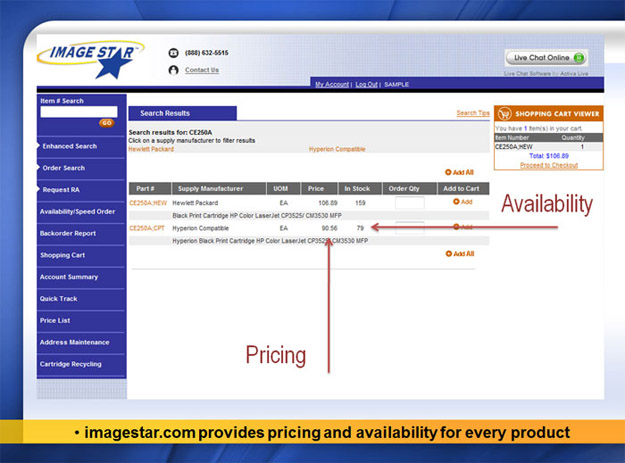Open Enhanced Search in the sidebar
Viewport: 625px width, 463px height.
70,146
